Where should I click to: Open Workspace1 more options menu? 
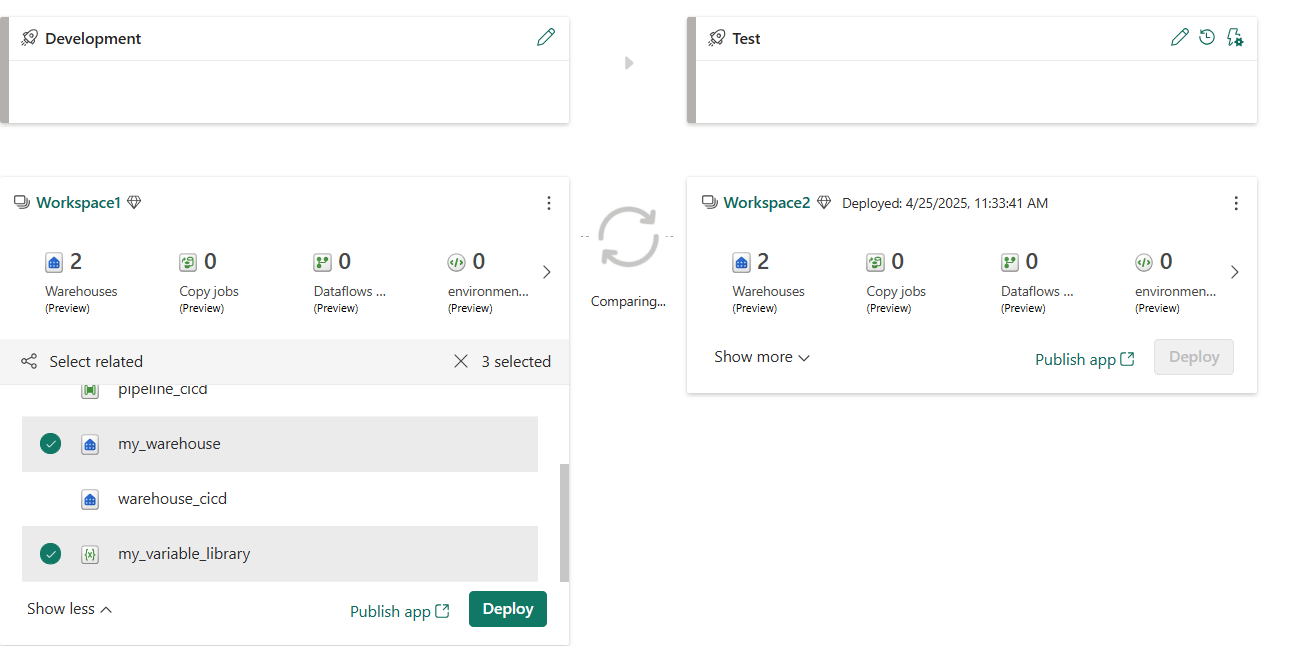click(548, 203)
